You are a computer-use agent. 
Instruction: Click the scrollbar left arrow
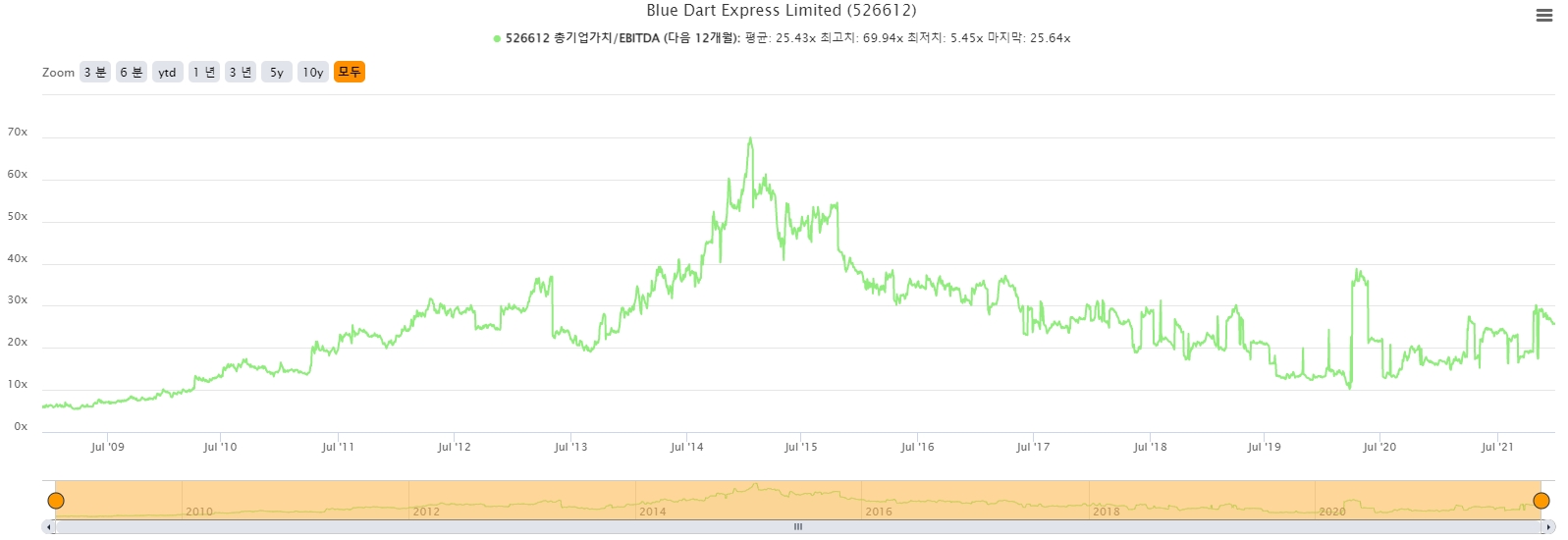pyautogui.click(x=49, y=527)
